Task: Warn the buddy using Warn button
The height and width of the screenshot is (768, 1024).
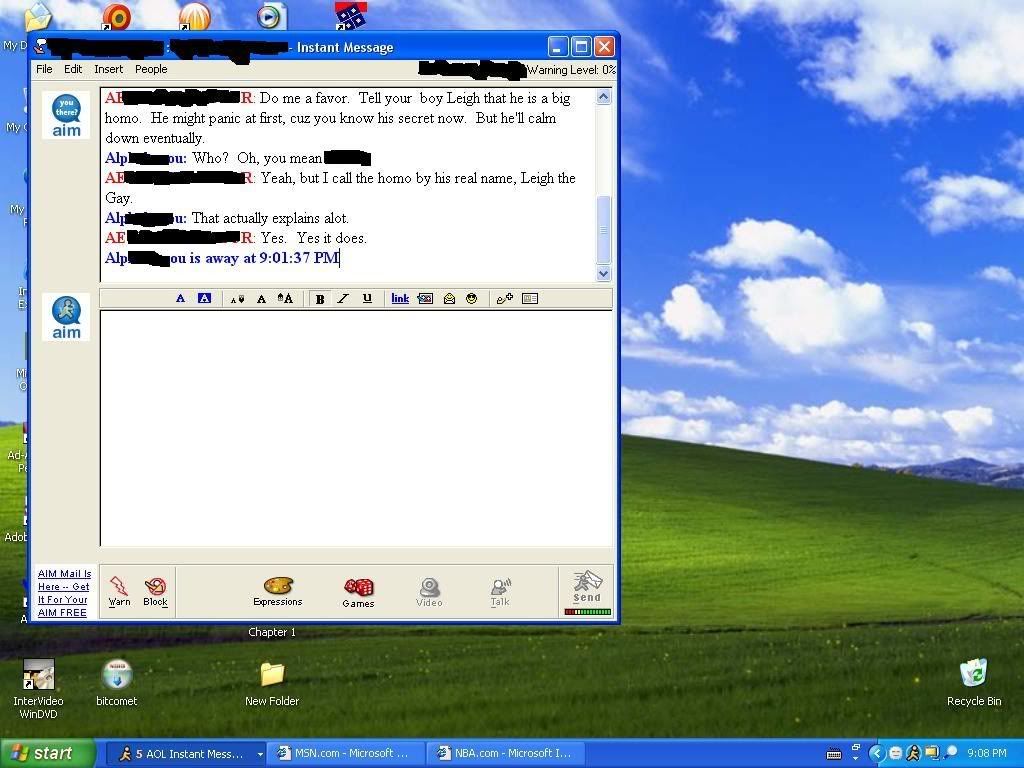Action: click(120, 591)
